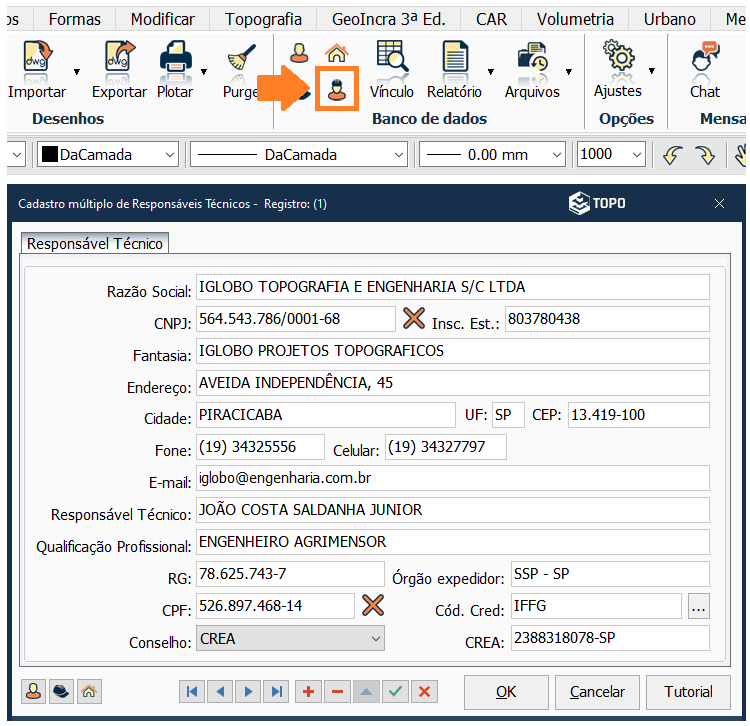Click into the Razão Social field
This screenshot has width=750, height=726.
click(x=452, y=287)
